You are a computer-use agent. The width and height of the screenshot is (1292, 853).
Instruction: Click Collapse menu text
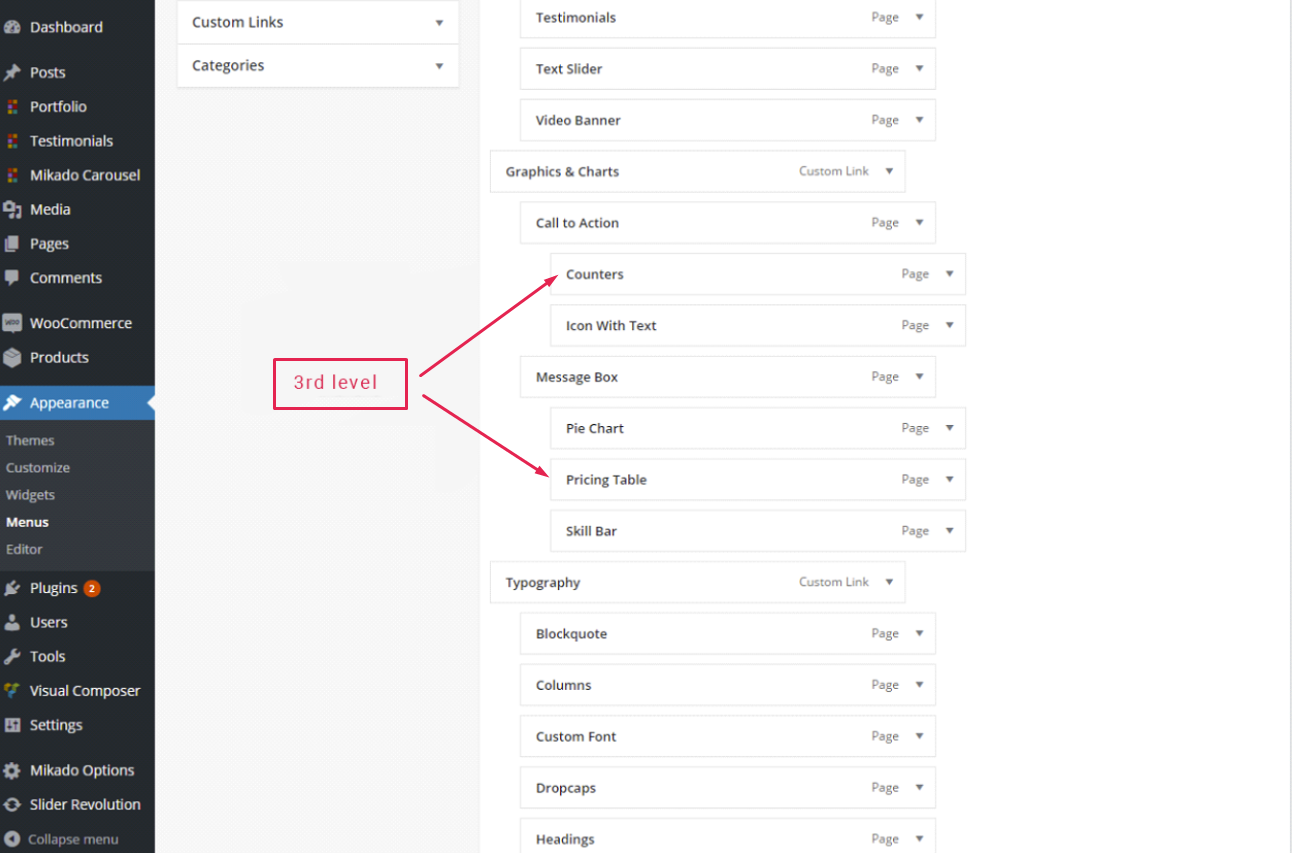(x=73, y=839)
